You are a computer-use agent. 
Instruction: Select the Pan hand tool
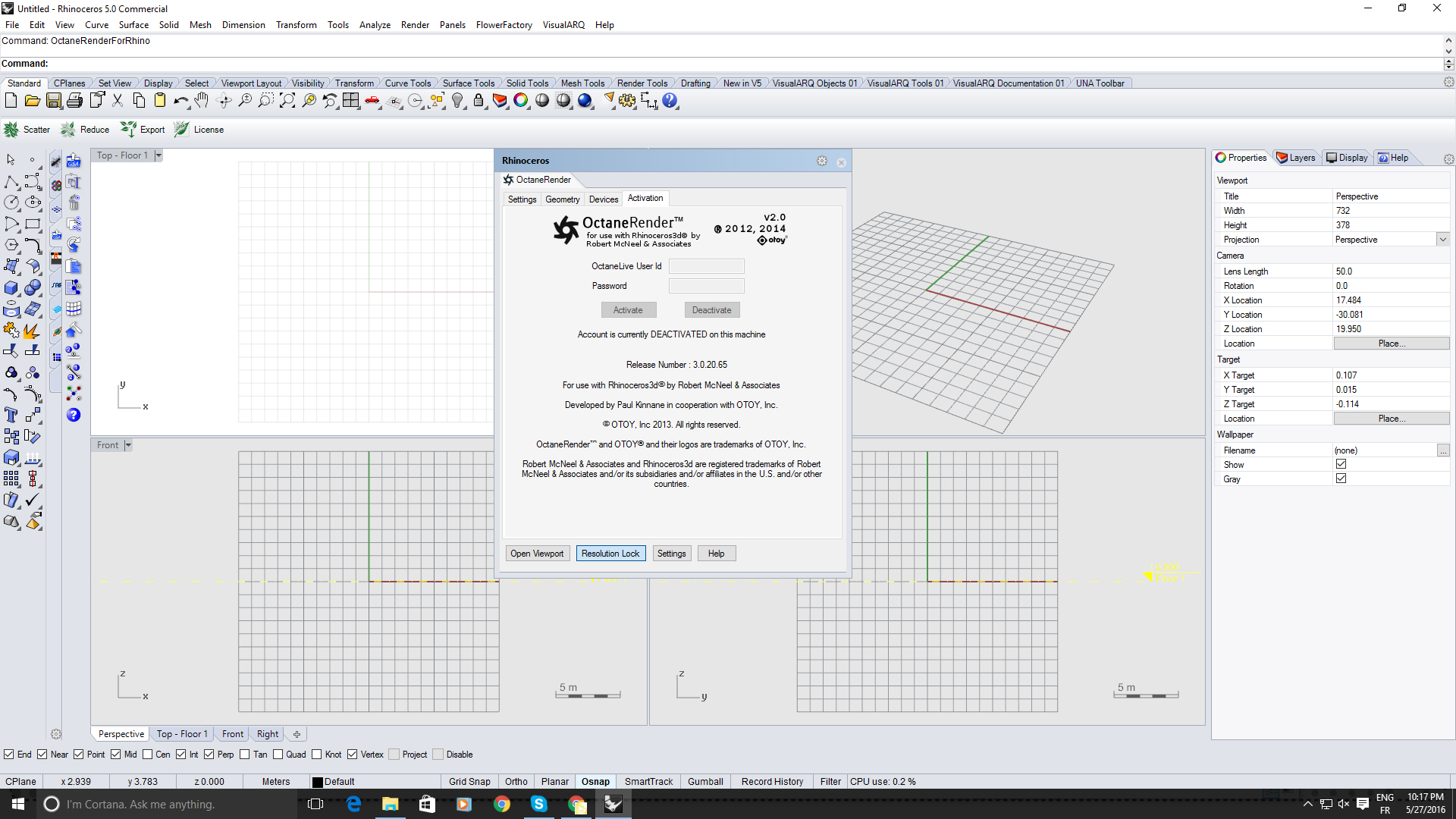point(202,101)
